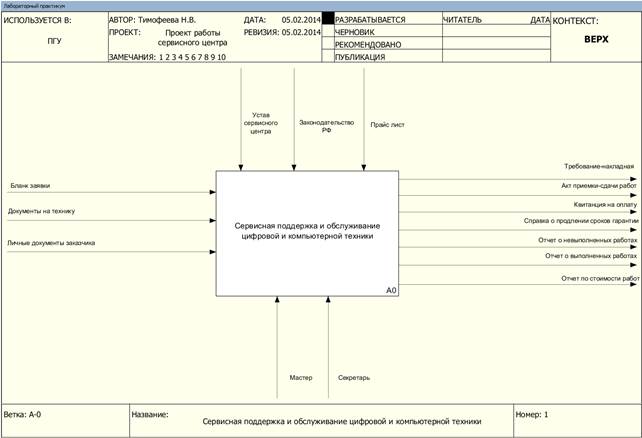Select the project name 'Проект работы сервисного центра'
This screenshot has height=438, width=642.
point(192,37)
